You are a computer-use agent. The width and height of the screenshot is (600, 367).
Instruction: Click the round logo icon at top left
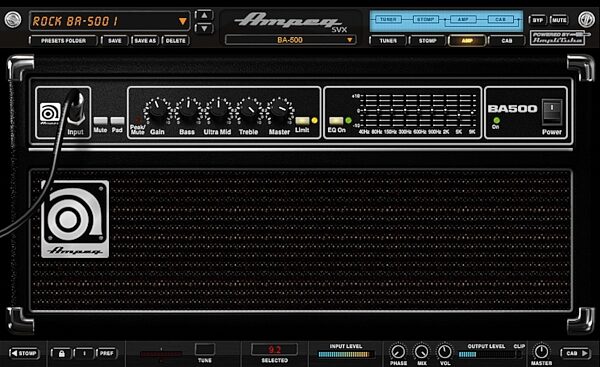click(13, 20)
